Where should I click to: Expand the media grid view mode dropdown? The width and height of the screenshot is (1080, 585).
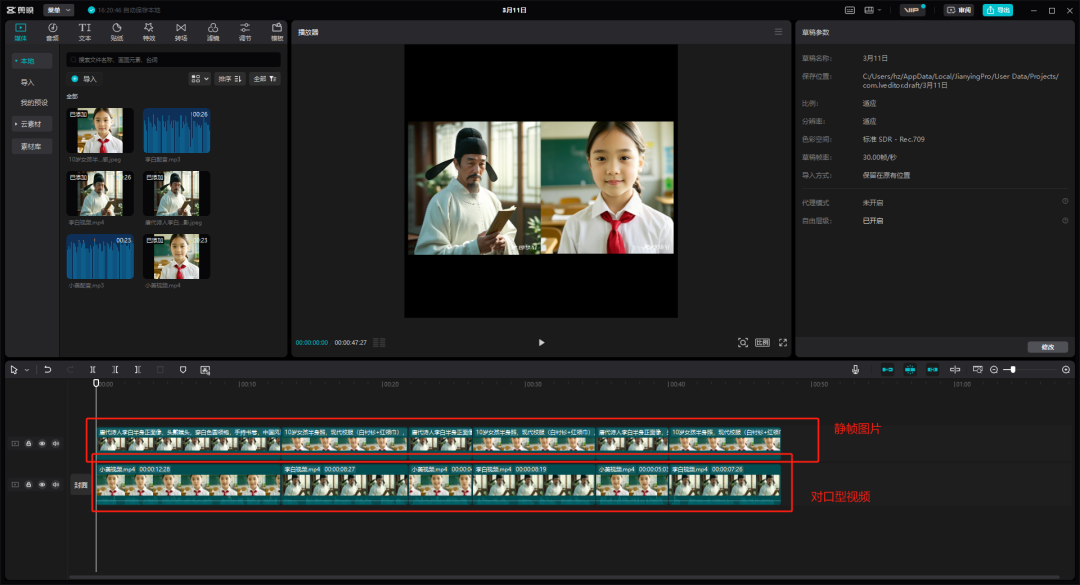point(199,78)
